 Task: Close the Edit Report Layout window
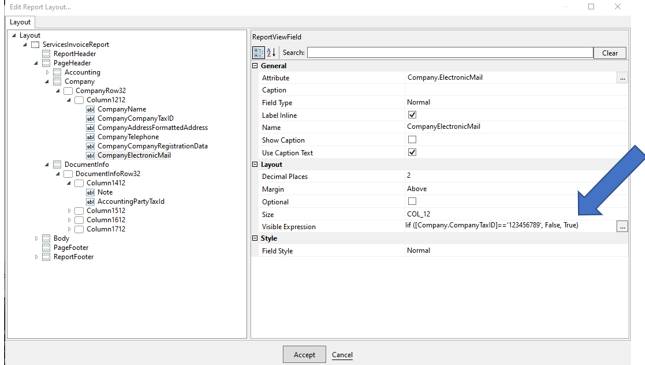coord(617,7)
